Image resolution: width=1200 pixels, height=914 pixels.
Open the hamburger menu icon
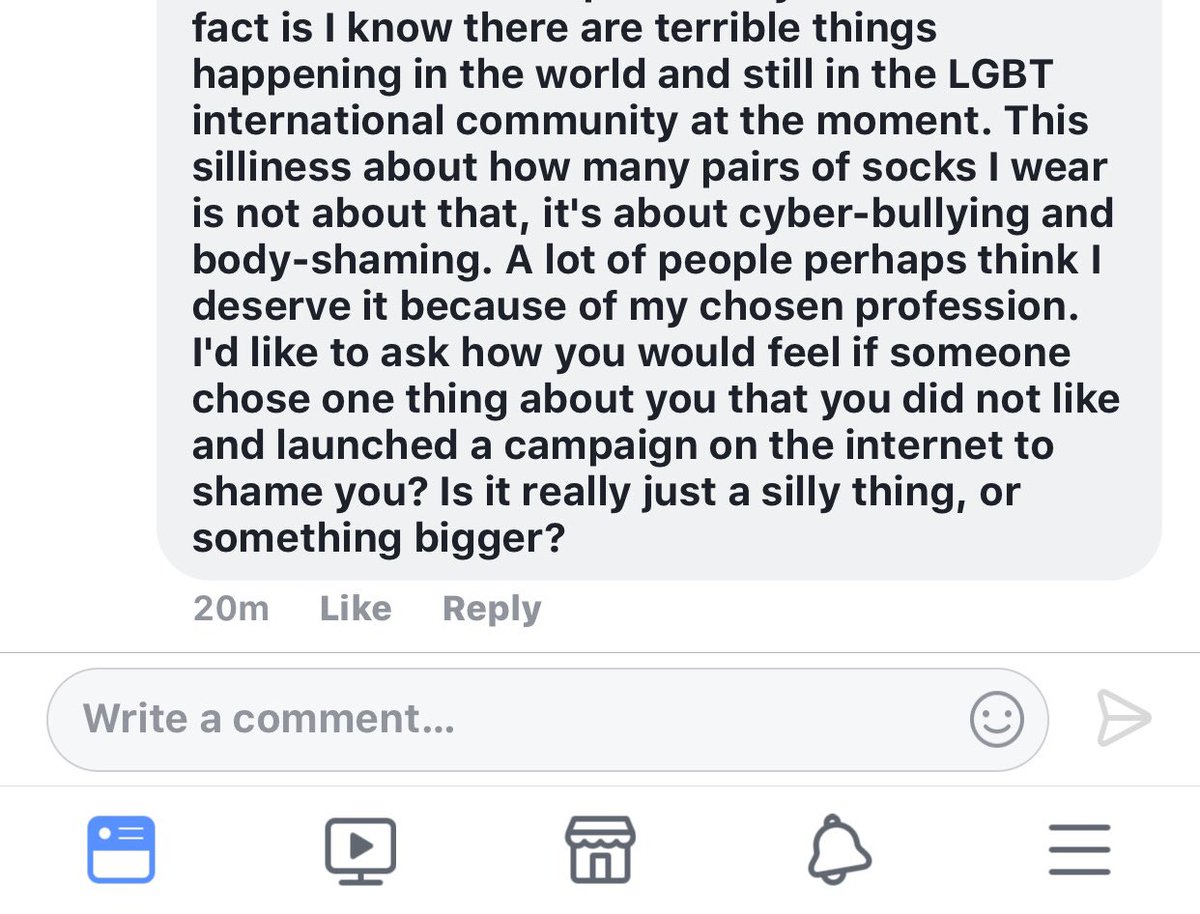1079,849
